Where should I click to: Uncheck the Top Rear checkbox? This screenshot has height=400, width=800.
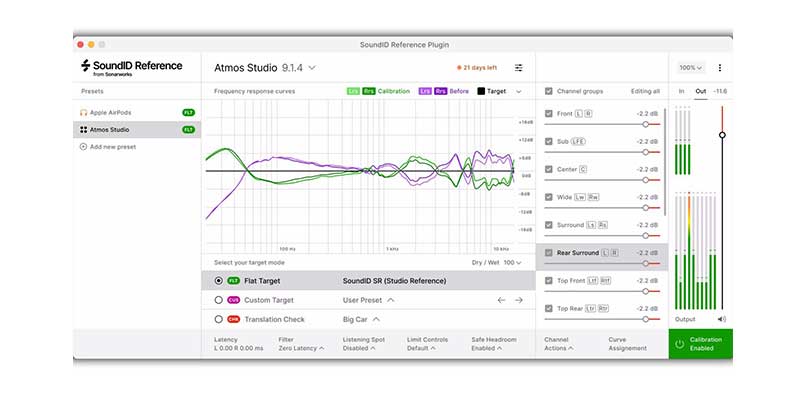click(x=548, y=309)
